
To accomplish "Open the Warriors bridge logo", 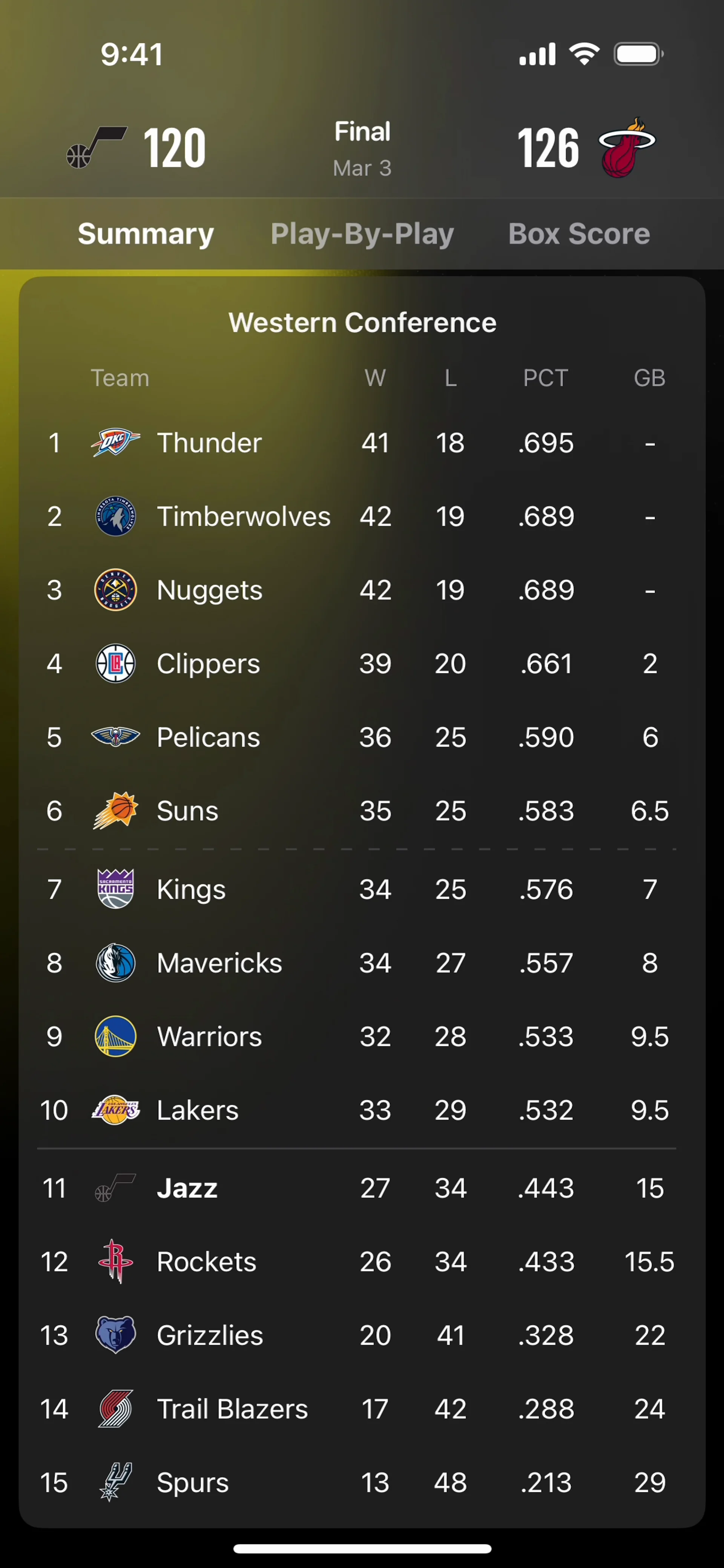I will point(115,1037).
